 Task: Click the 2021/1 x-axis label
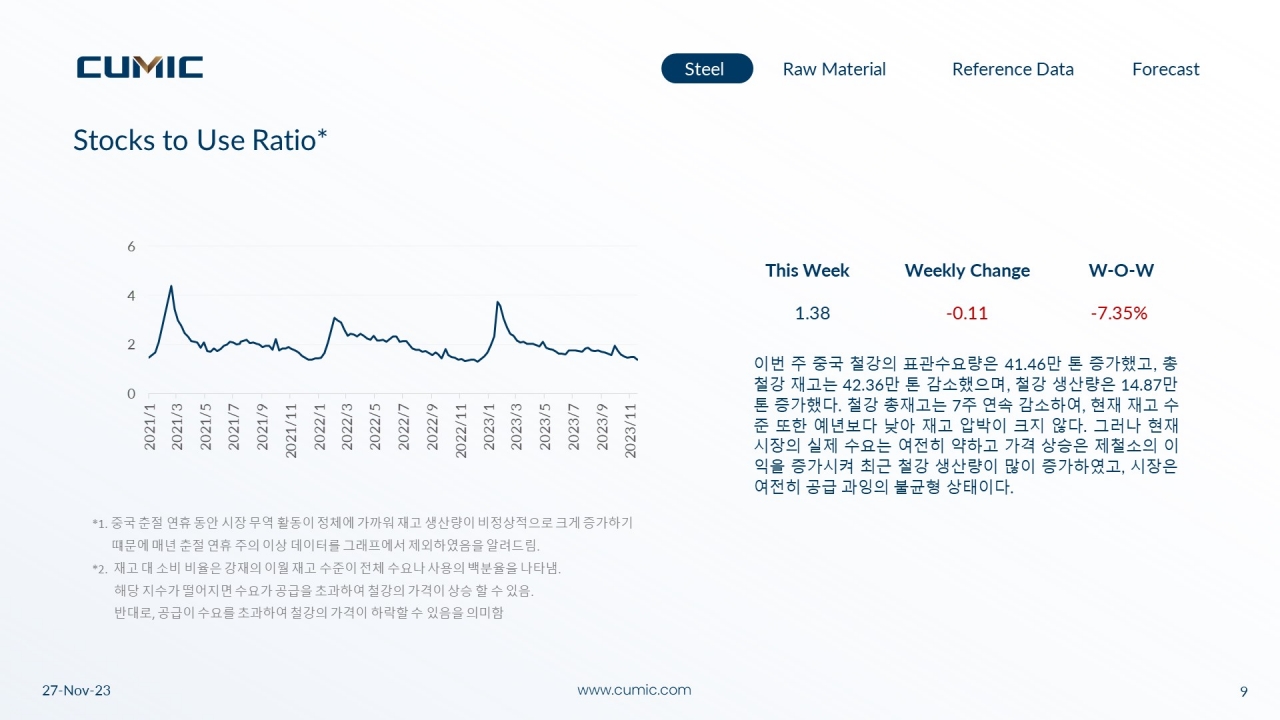(150, 426)
